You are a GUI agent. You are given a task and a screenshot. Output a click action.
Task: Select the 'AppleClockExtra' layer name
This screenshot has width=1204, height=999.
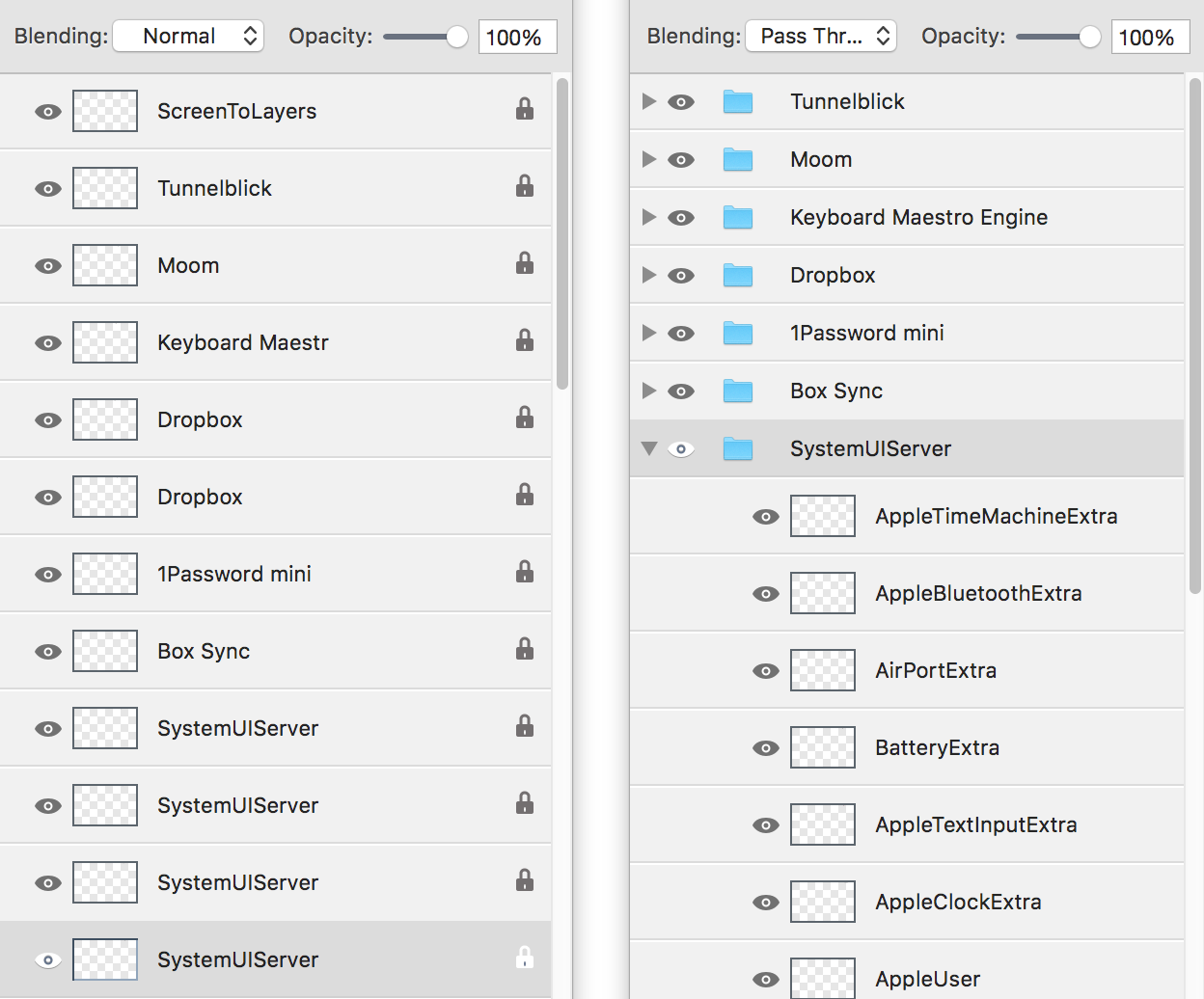959,903
